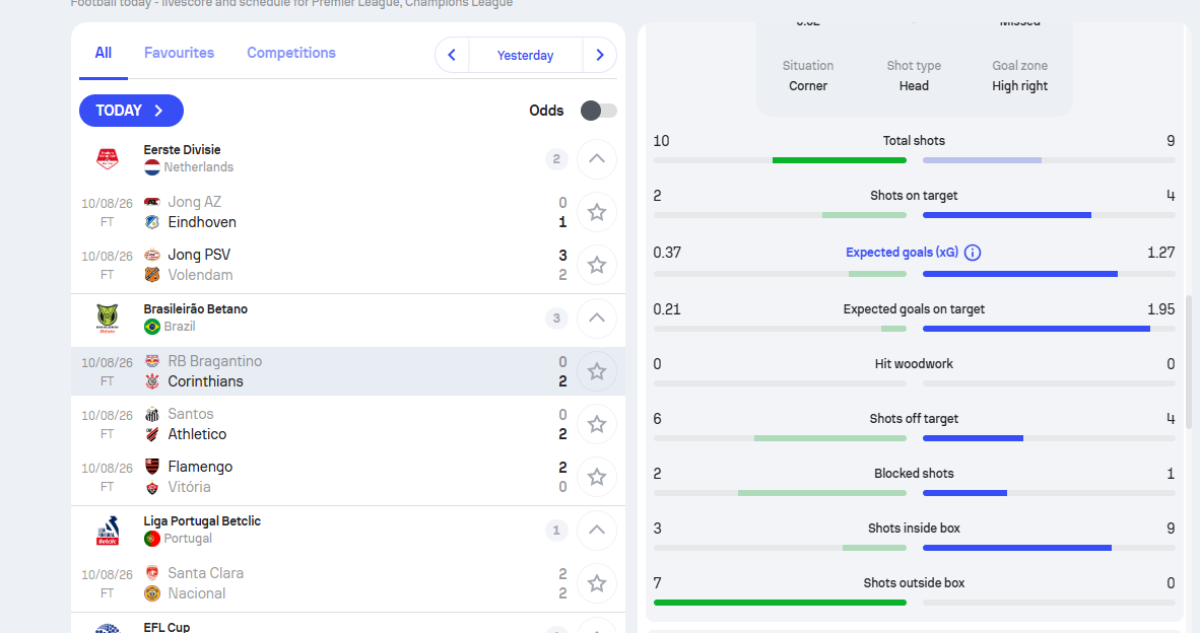Click the Corinthians team crest

coord(152,381)
